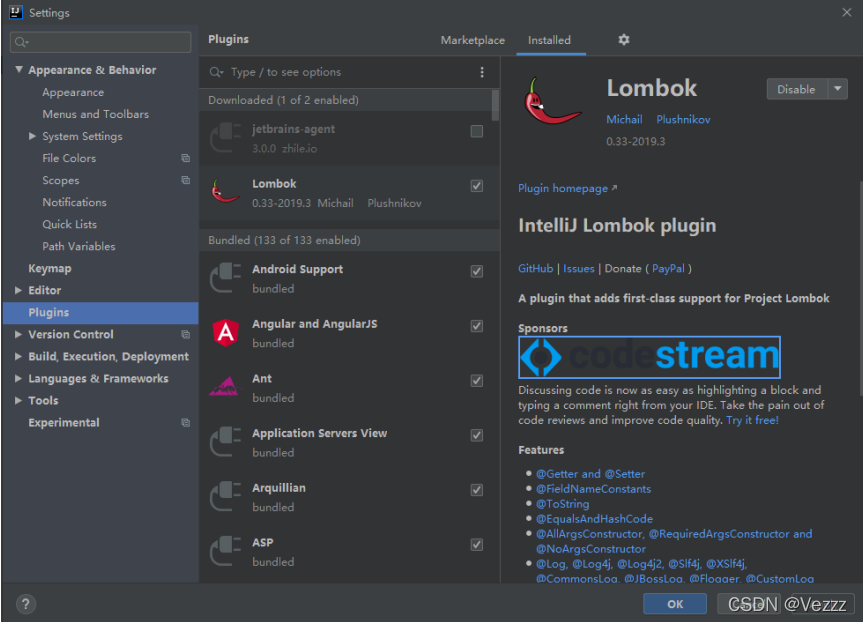
Task: Click the Try it free! link
Action: coord(752,421)
